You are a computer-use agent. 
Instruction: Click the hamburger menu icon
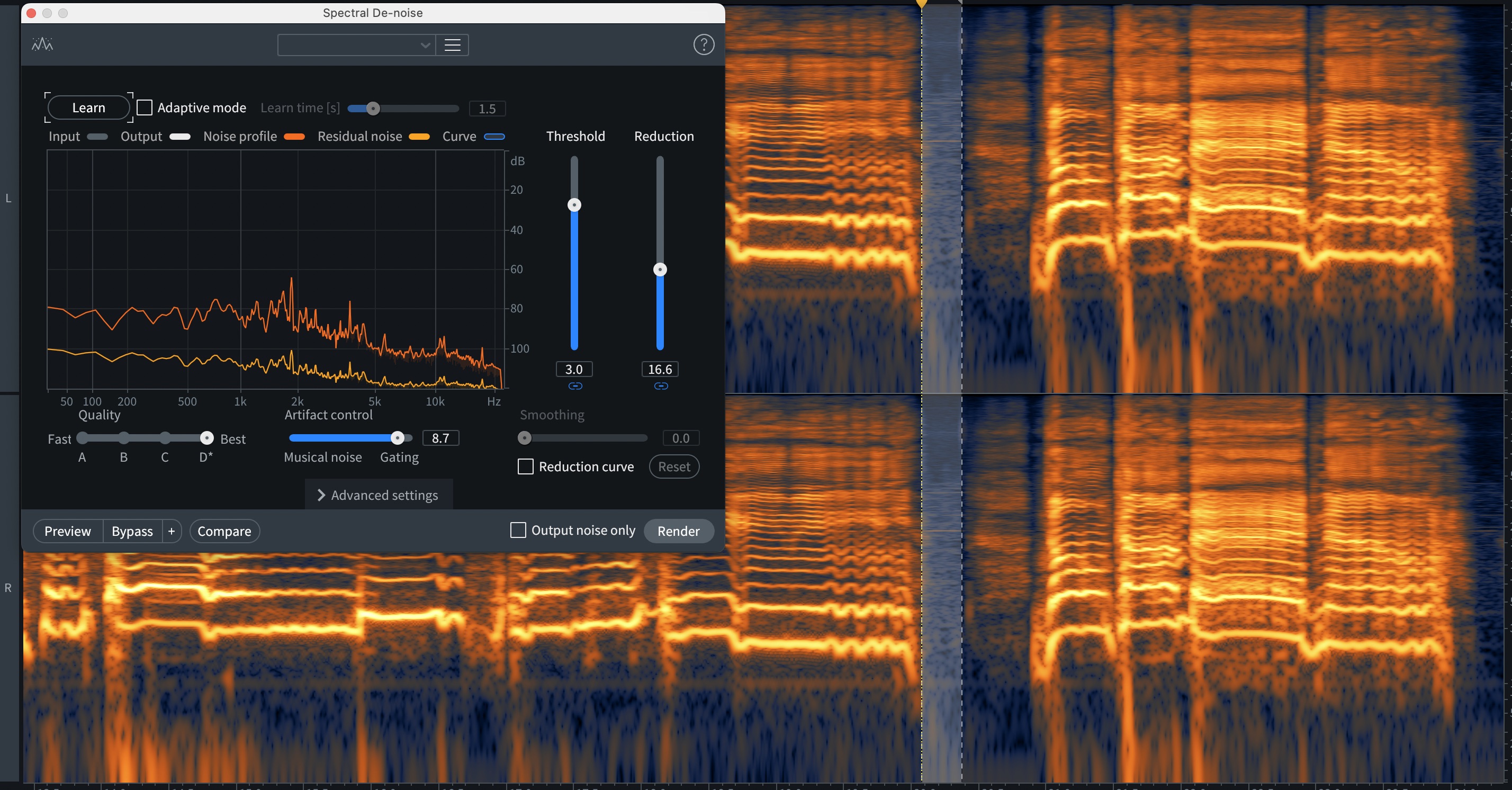(452, 45)
